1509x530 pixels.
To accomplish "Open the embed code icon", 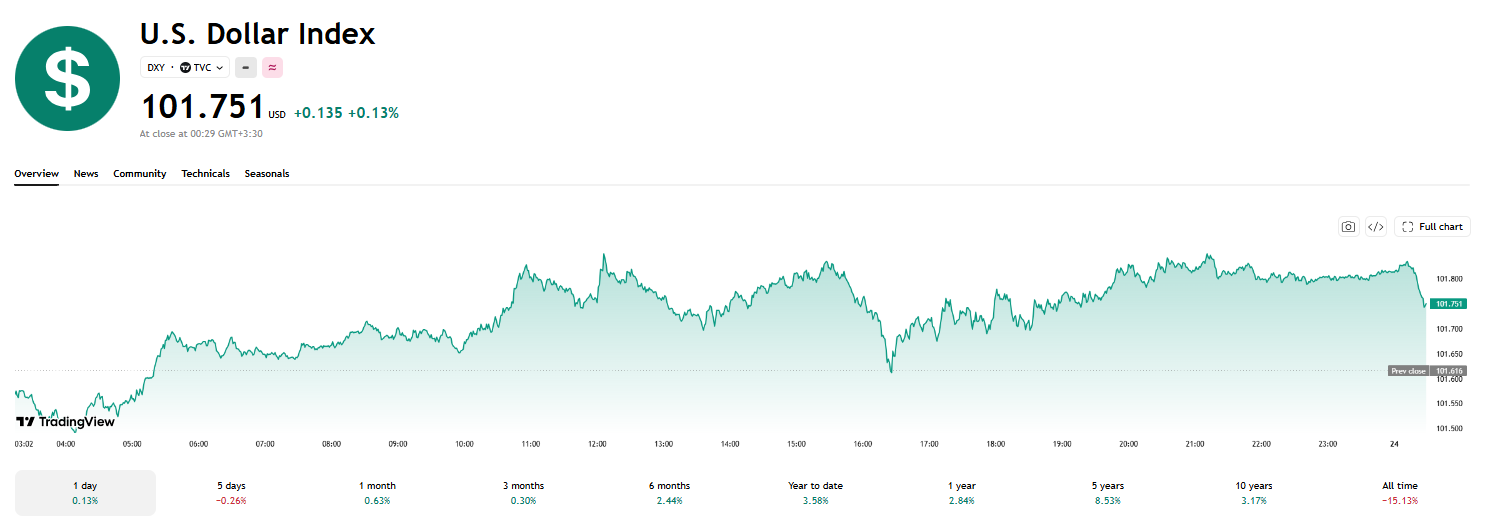I will click(x=1376, y=227).
